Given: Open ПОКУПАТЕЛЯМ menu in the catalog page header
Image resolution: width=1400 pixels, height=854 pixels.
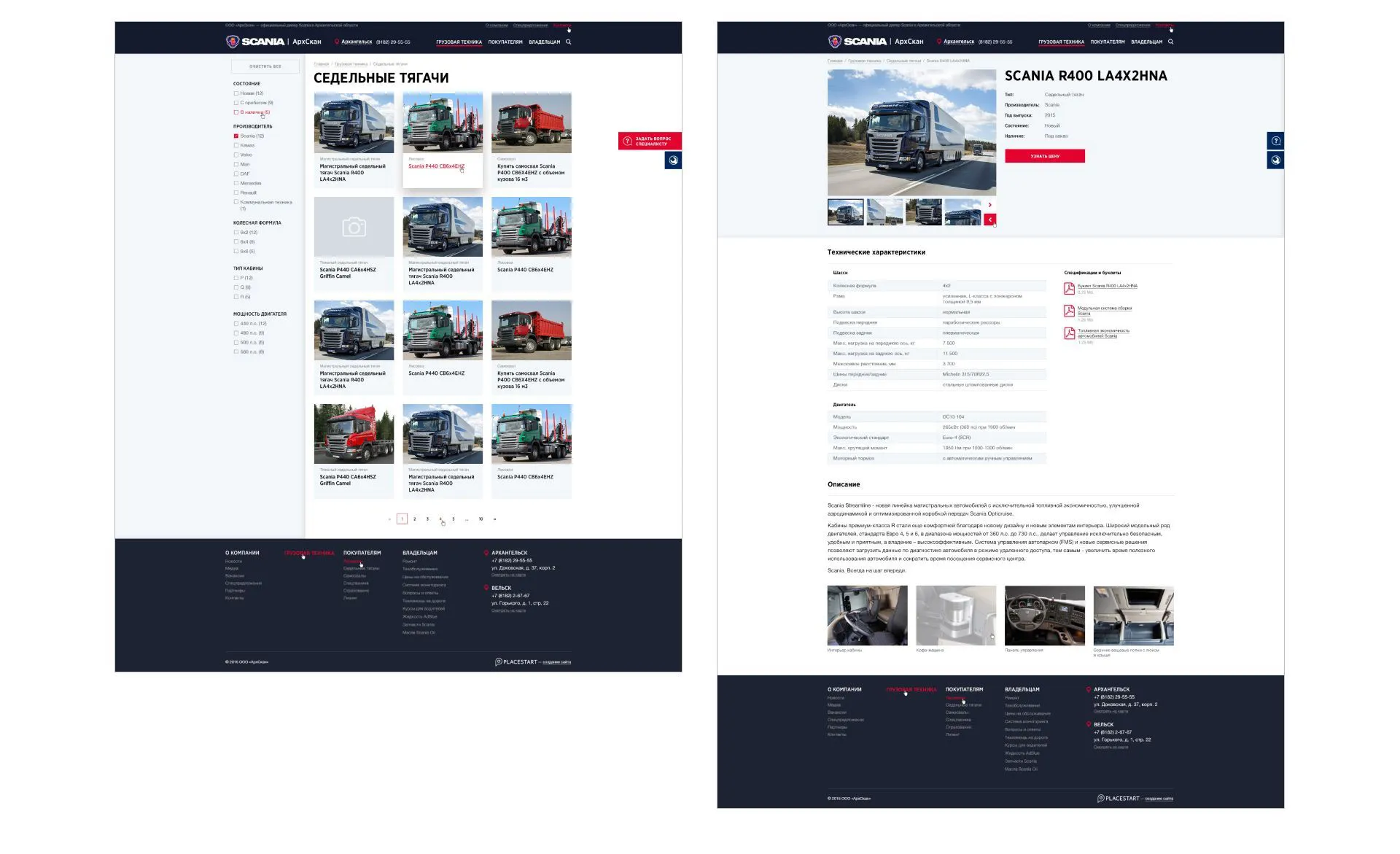Looking at the screenshot, I should click(x=505, y=42).
